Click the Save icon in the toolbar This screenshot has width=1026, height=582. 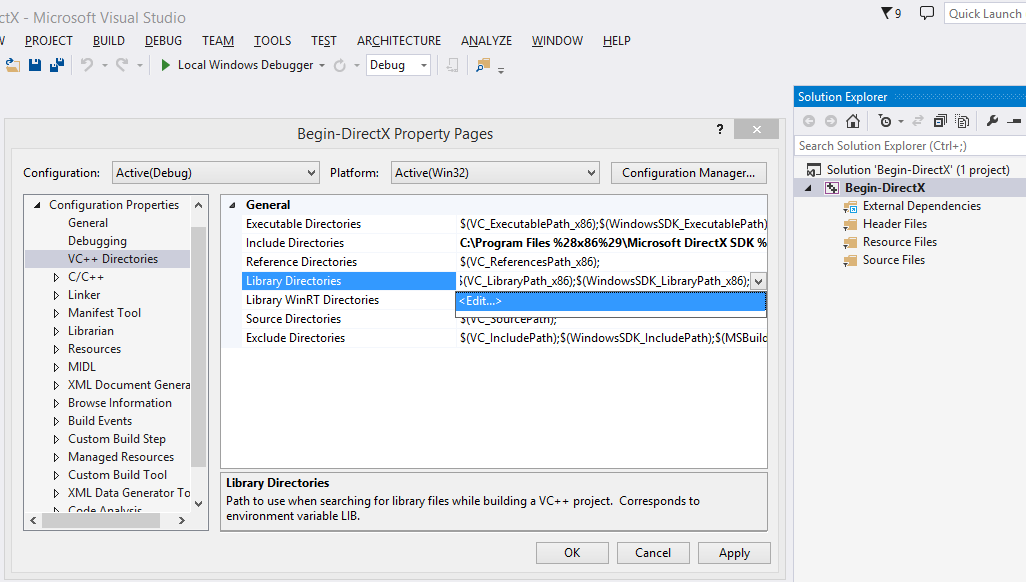(x=35, y=65)
